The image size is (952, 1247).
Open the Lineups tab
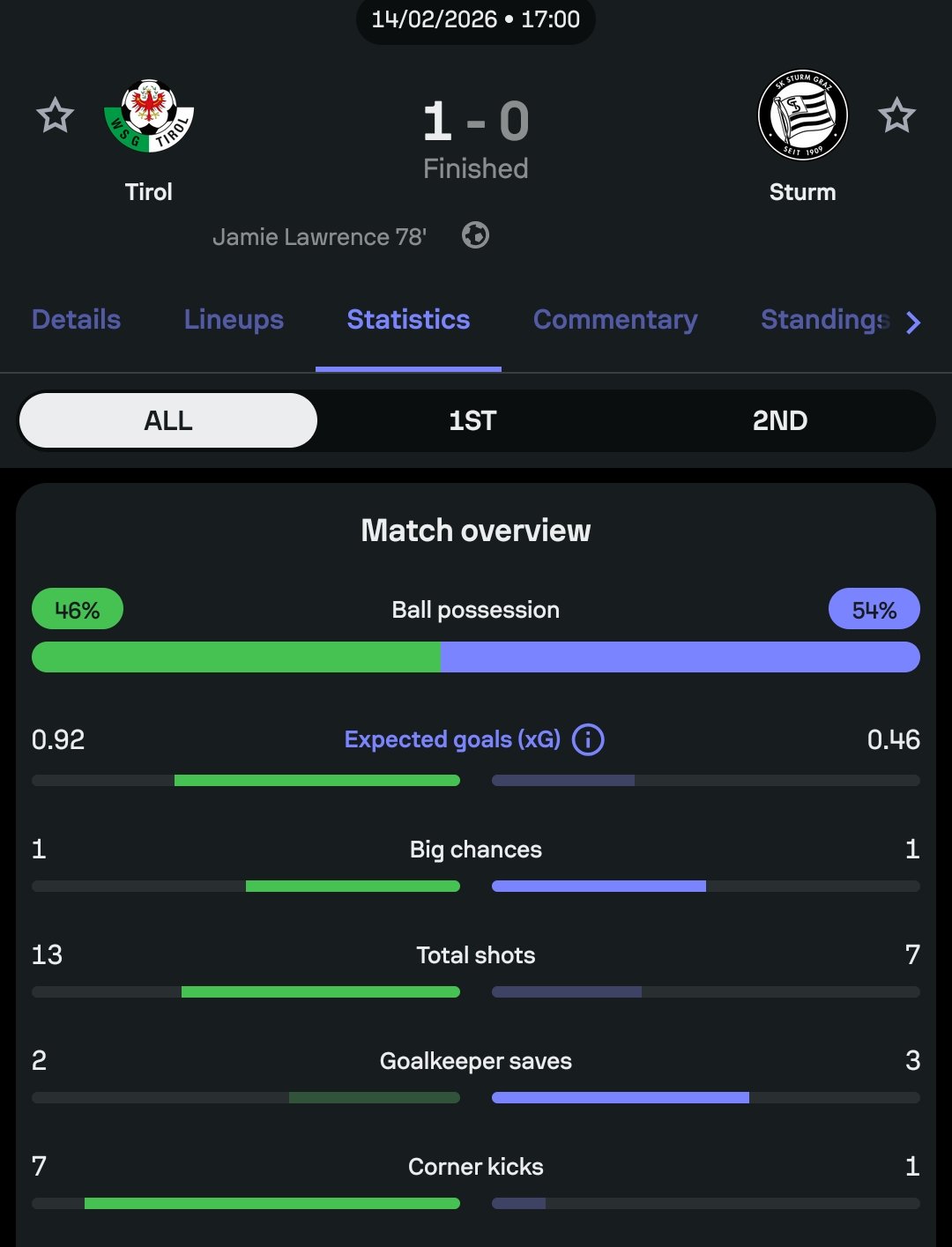point(234,319)
